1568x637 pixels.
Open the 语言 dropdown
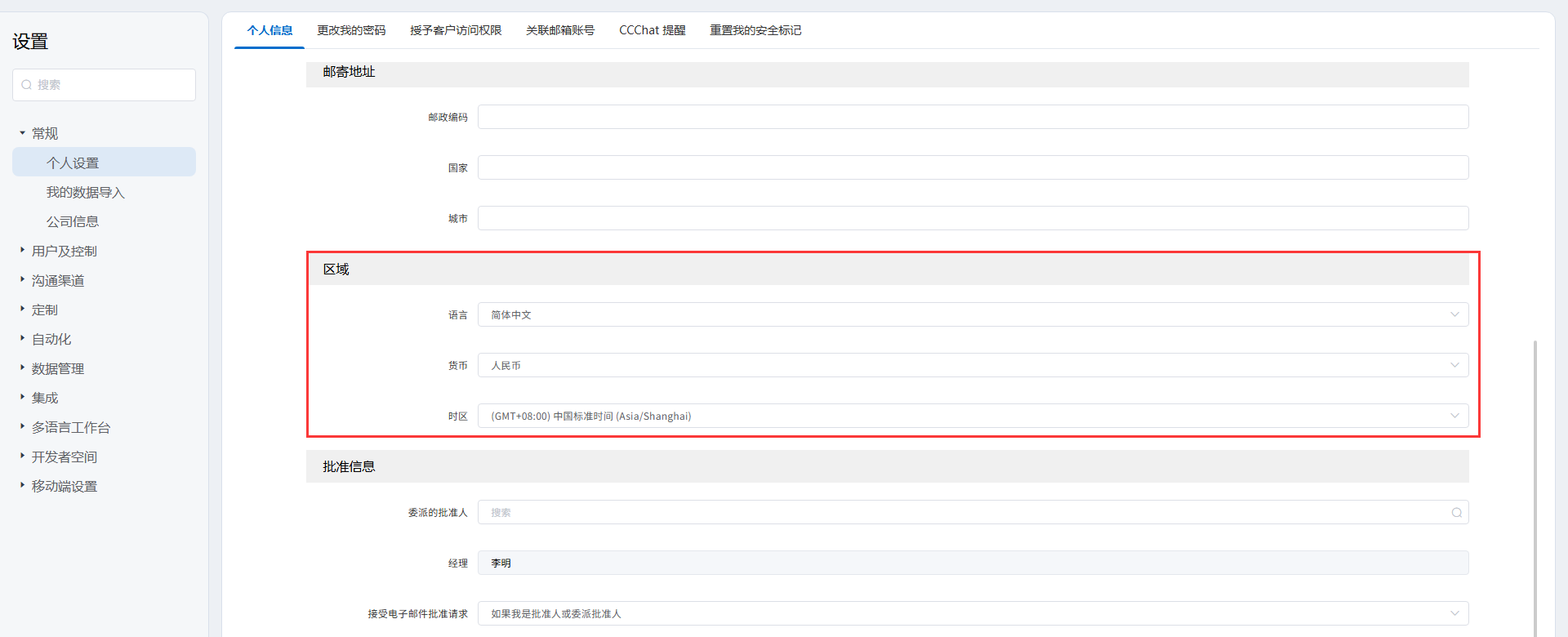pyautogui.click(x=972, y=315)
